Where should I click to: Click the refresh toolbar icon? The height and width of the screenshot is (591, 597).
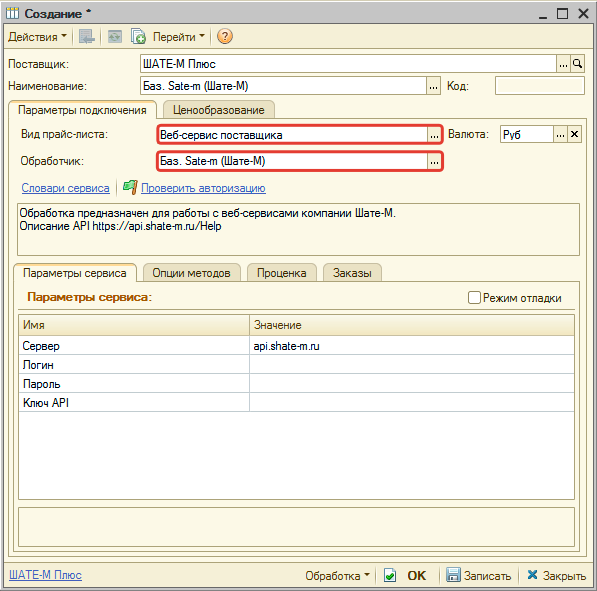[115, 37]
